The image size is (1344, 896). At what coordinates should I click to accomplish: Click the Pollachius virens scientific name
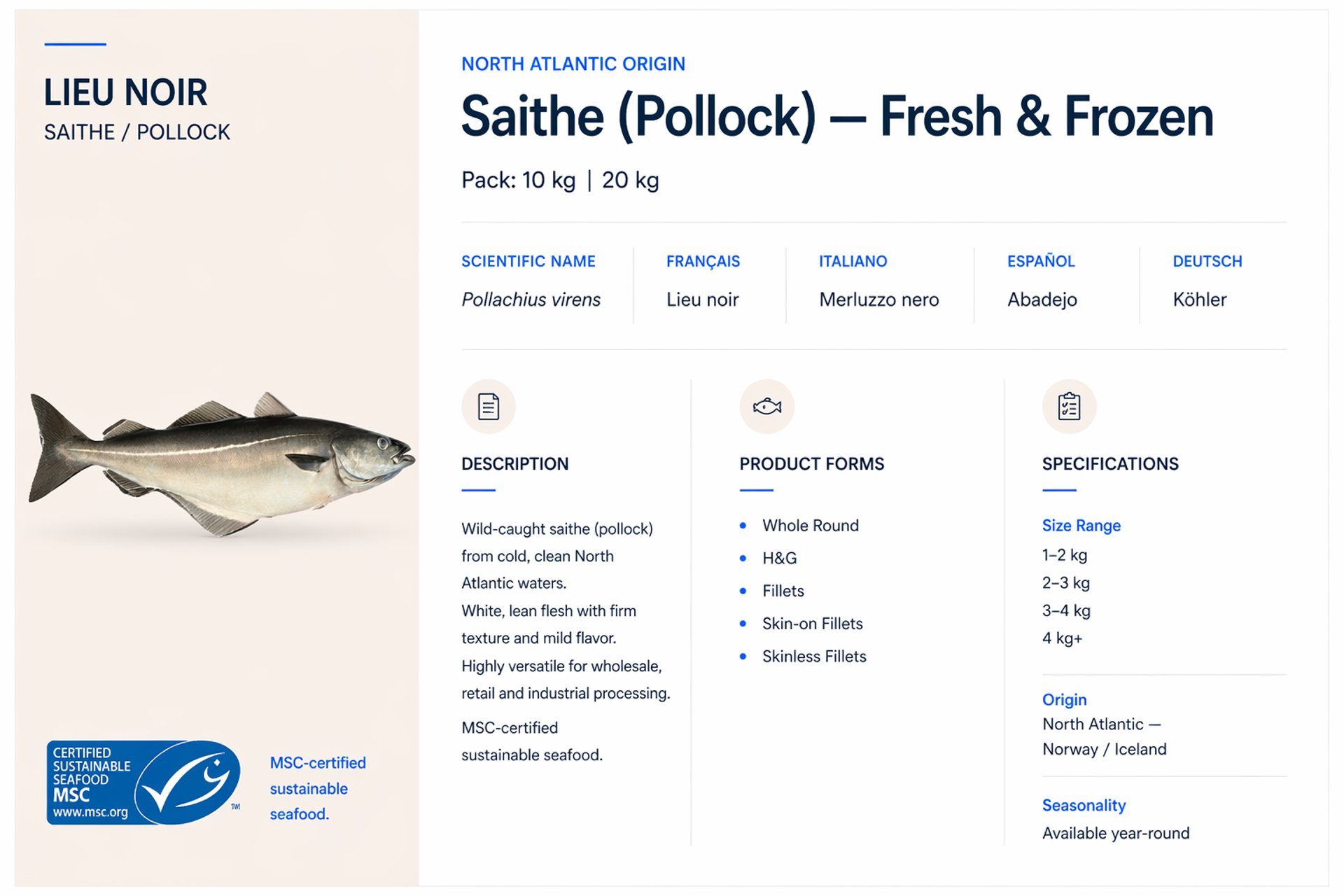pyautogui.click(x=531, y=300)
